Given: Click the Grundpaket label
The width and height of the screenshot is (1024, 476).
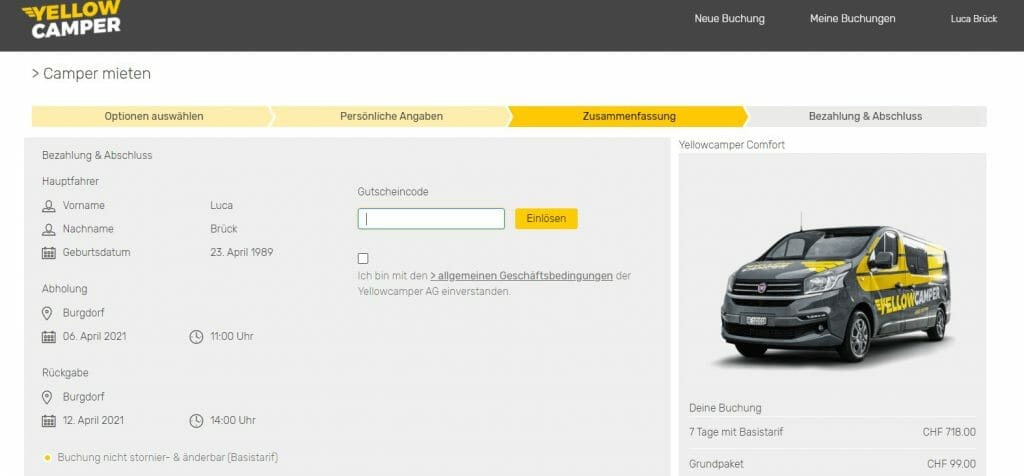Looking at the screenshot, I should tap(716, 464).
